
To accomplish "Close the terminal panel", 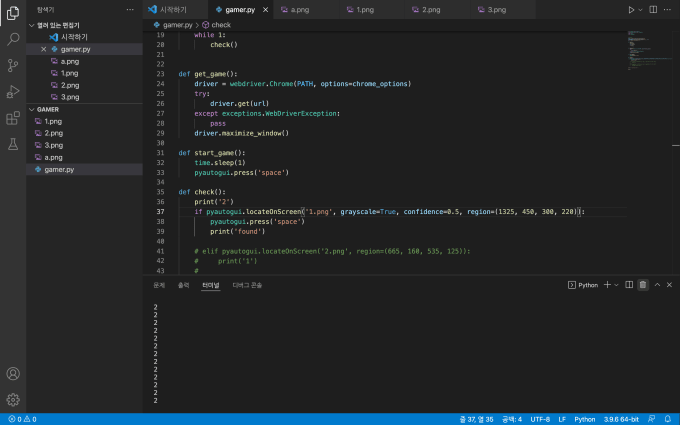I will tap(669, 284).
